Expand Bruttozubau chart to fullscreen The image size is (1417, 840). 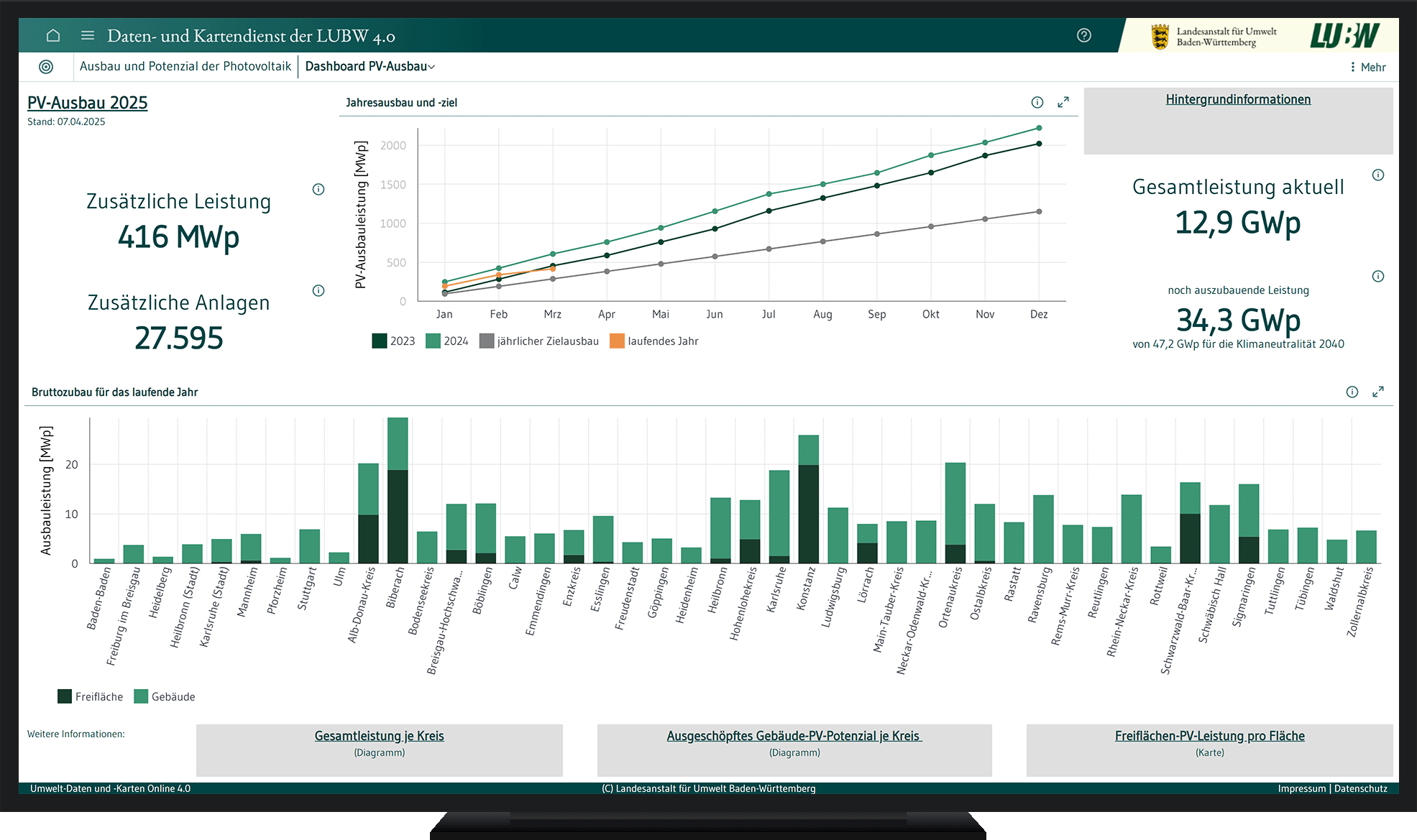1377,392
